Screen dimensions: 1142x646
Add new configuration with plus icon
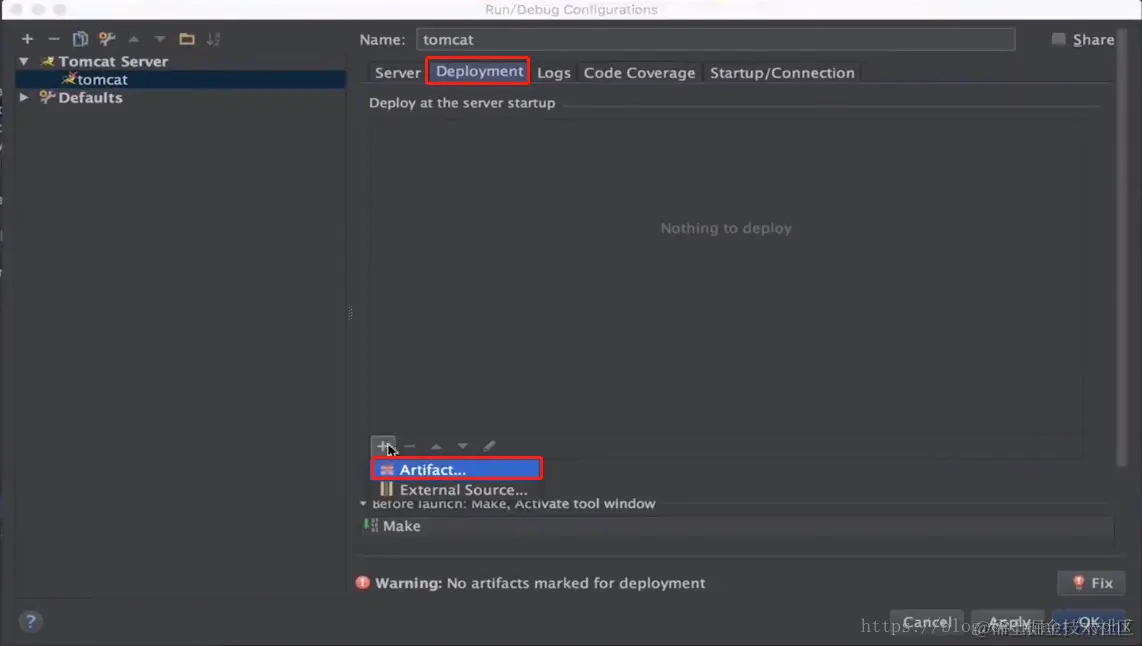coord(28,39)
